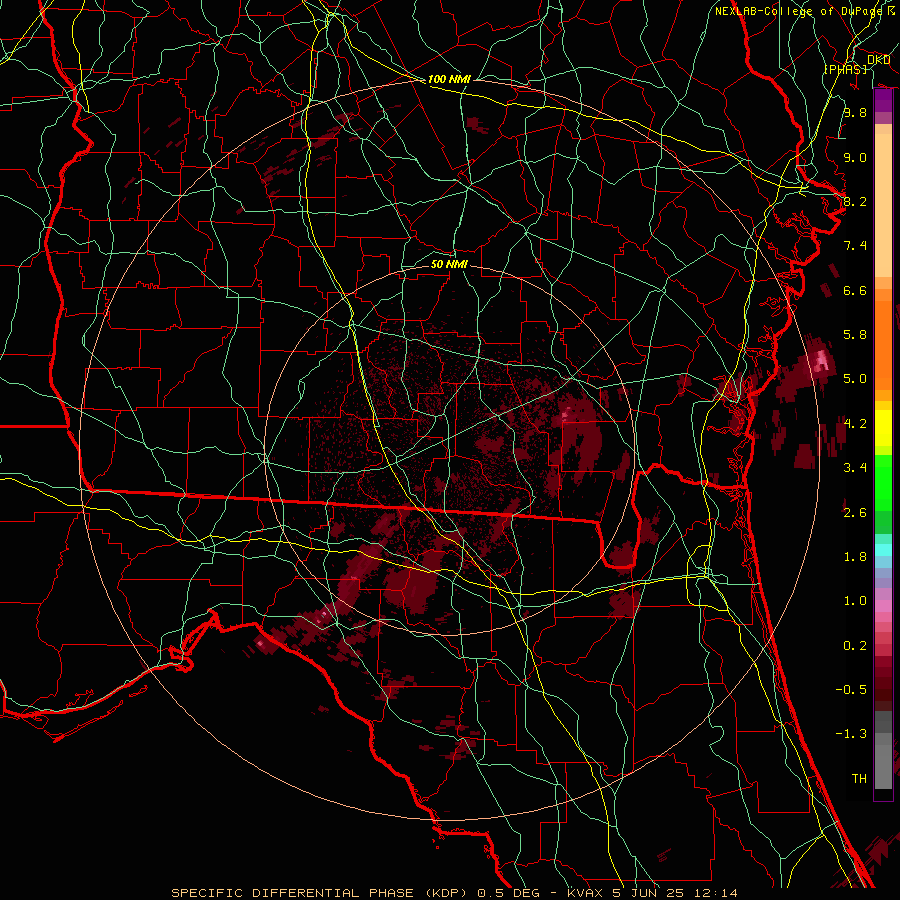The width and height of the screenshot is (900, 900).
Task: Click the 4.2 value on the color scale
Action: [855, 424]
